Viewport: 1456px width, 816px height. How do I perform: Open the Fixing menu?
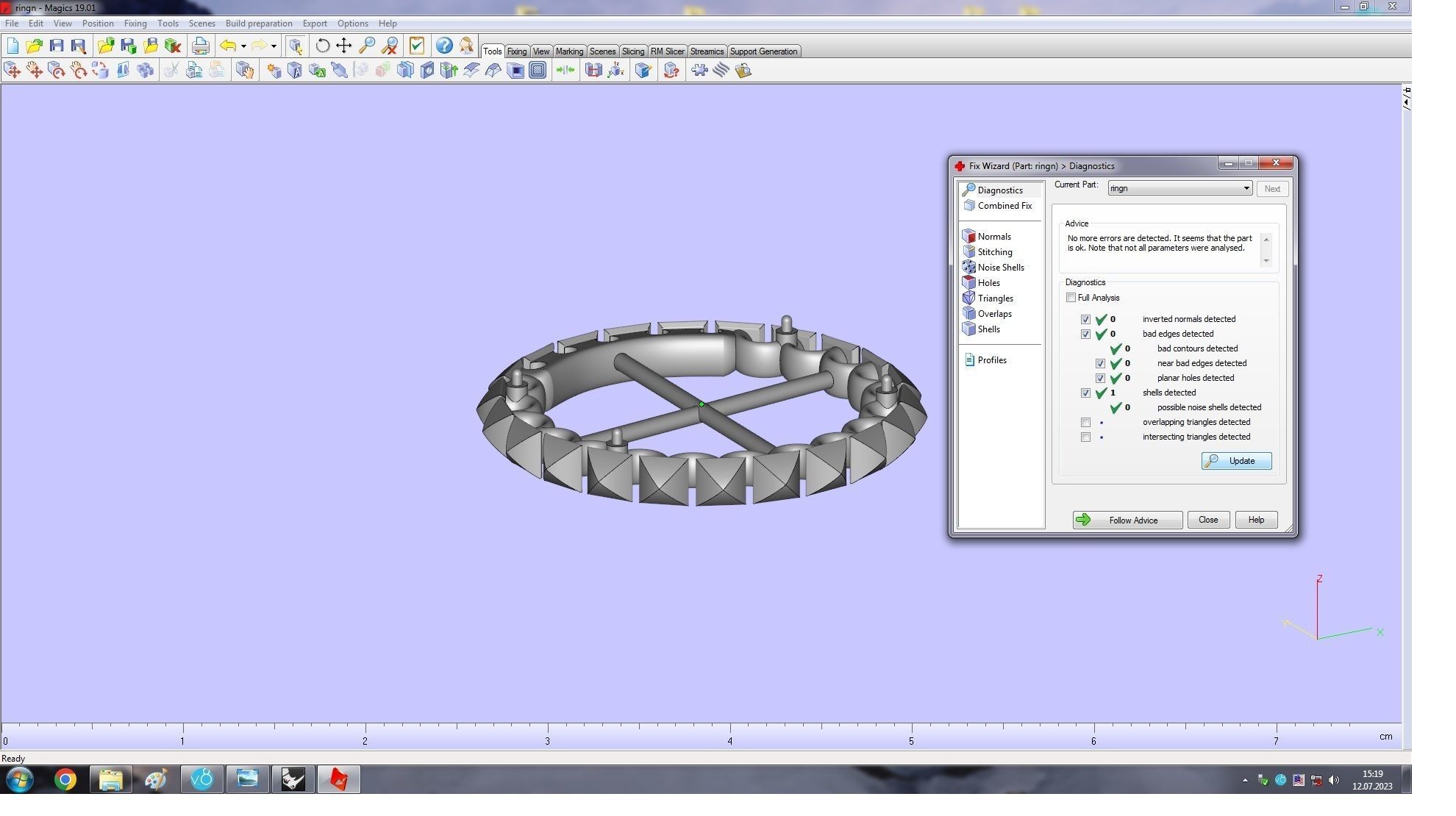click(x=135, y=24)
